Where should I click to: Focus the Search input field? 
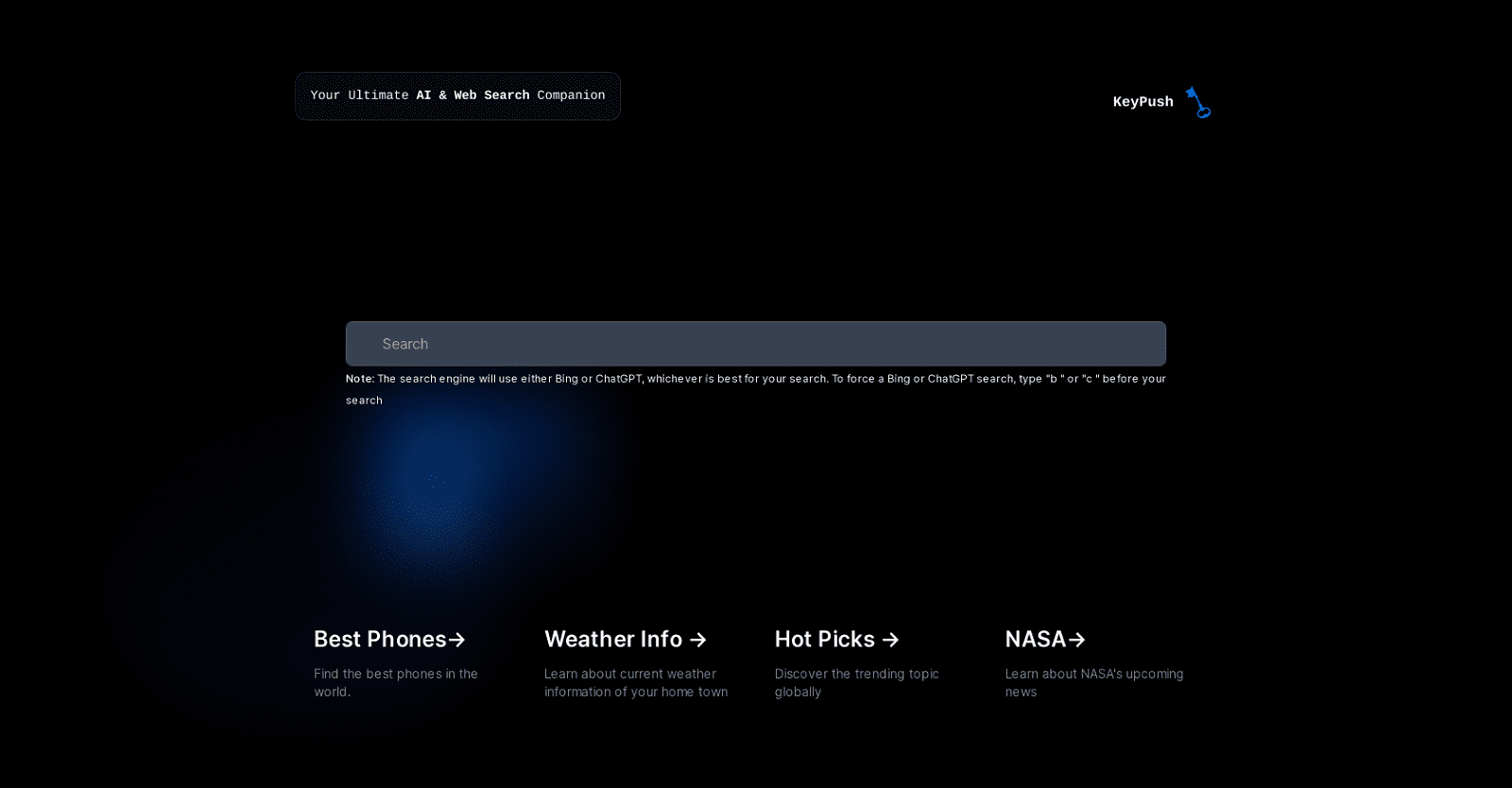755,344
